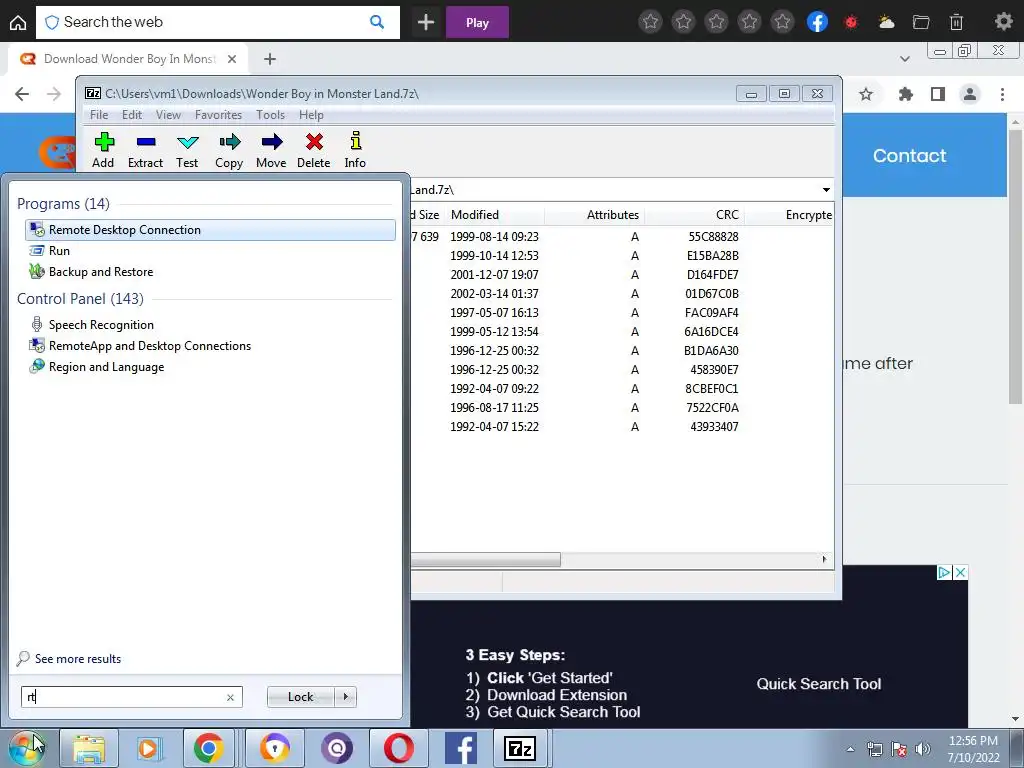The width and height of the screenshot is (1024, 768).
Task: Extract files using the Extract icon
Action: click(145, 151)
